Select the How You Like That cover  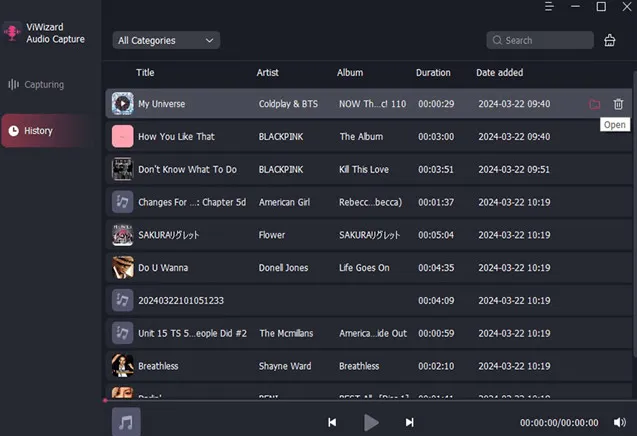tap(122, 137)
